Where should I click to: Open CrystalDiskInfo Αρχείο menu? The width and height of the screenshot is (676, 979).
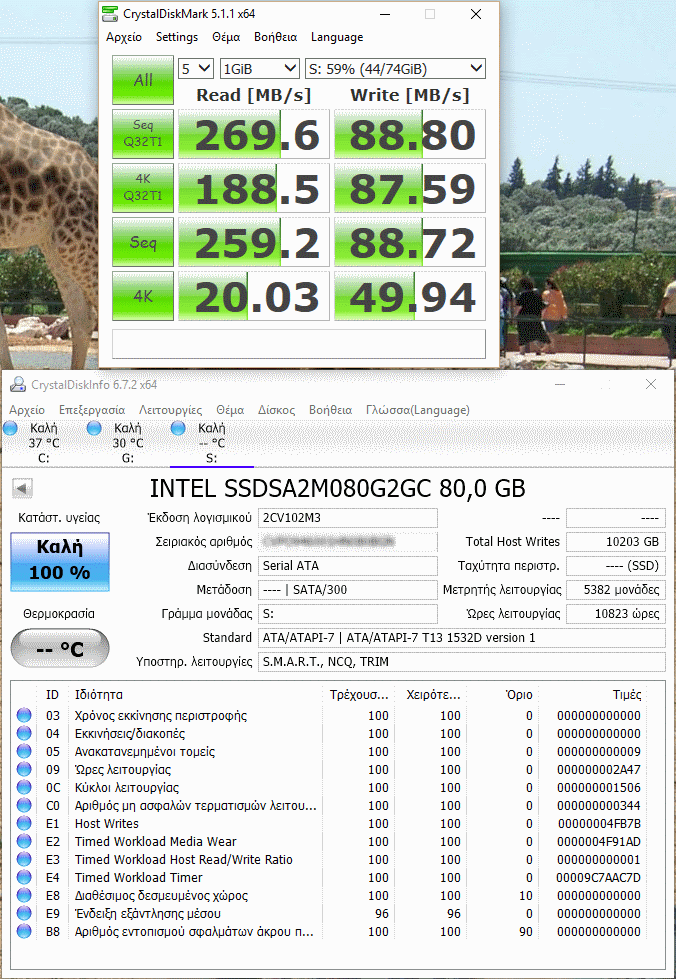pyautogui.click(x=27, y=410)
